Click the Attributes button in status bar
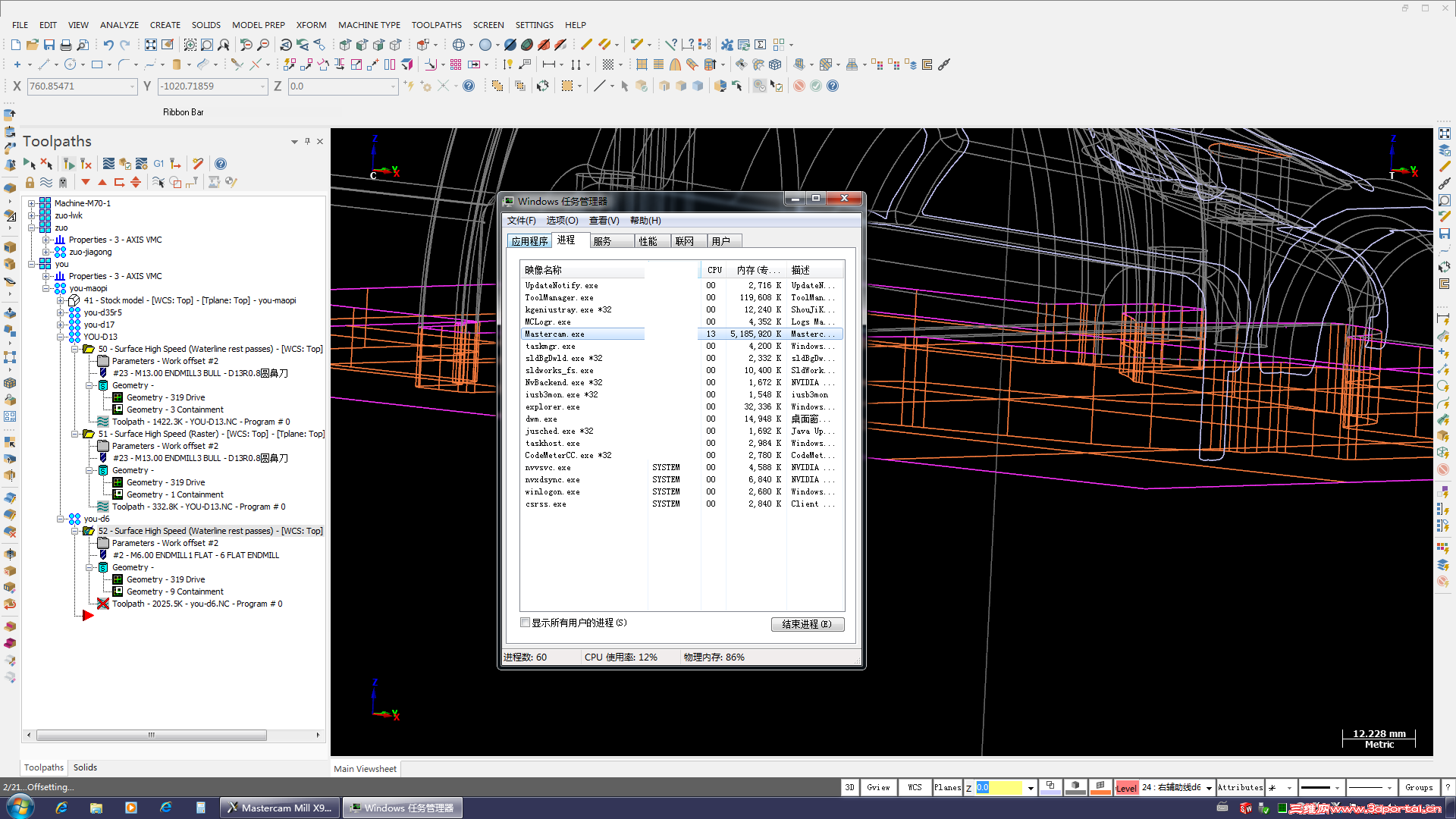The height and width of the screenshot is (819, 1456). point(1240,787)
